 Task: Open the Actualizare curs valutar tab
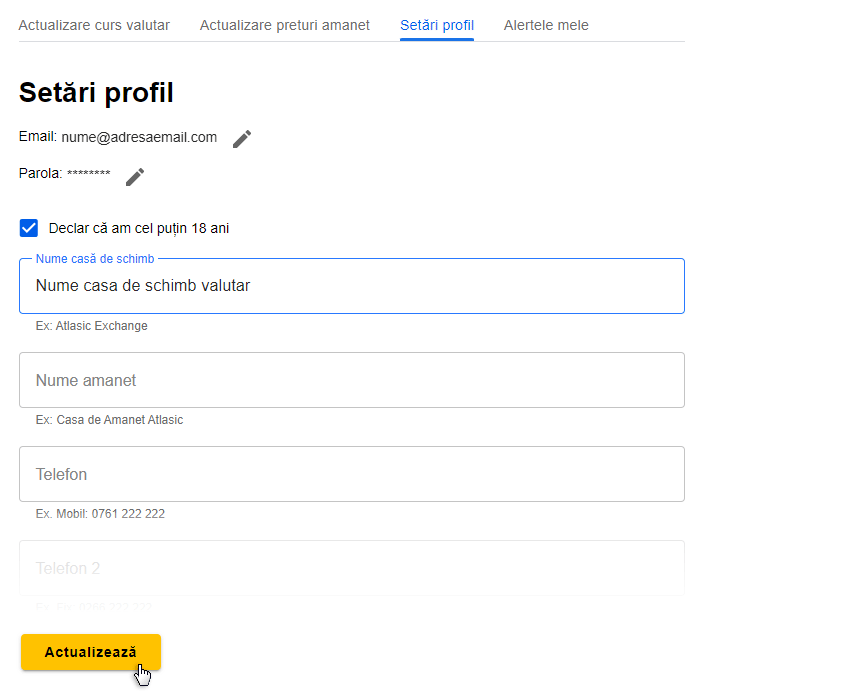point(94,25)
